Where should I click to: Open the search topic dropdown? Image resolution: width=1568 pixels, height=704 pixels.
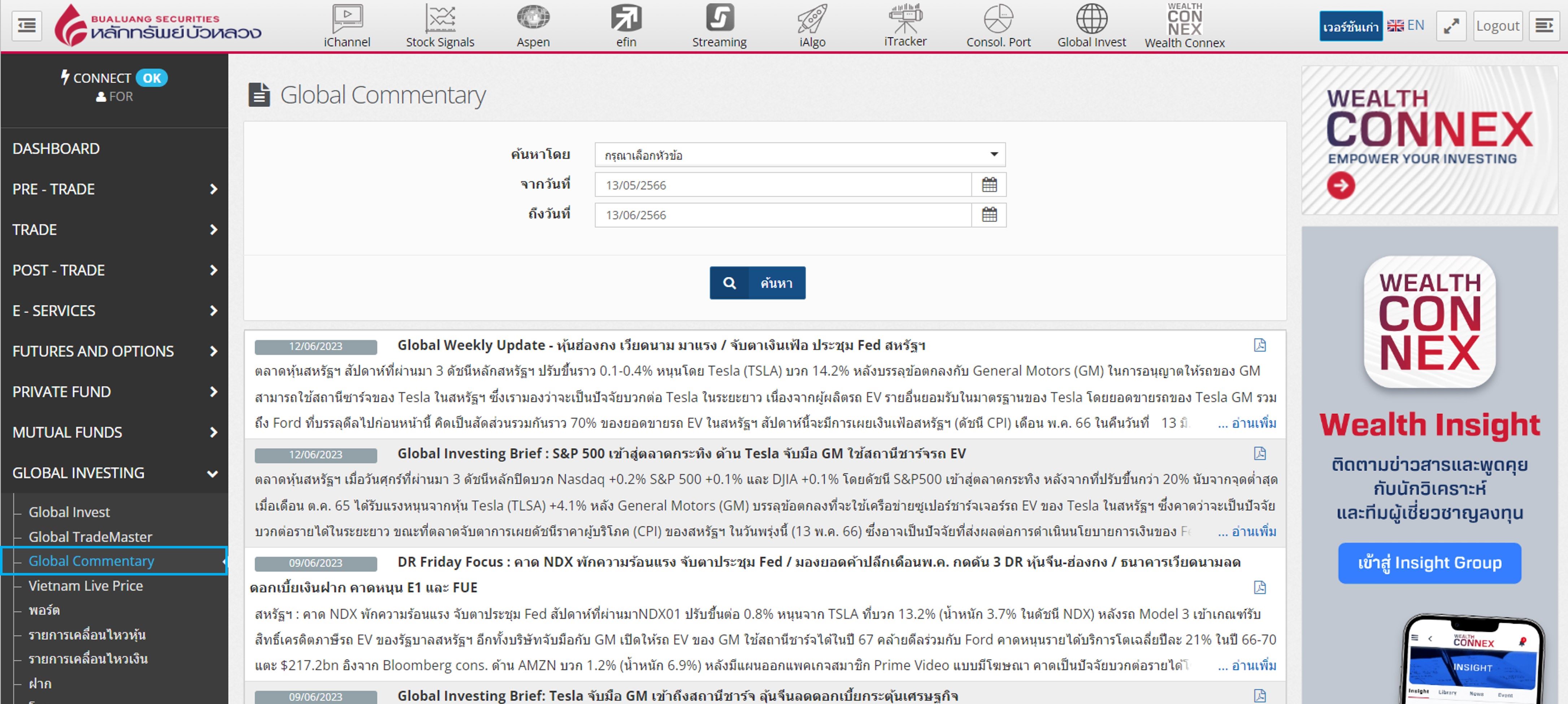799,155
